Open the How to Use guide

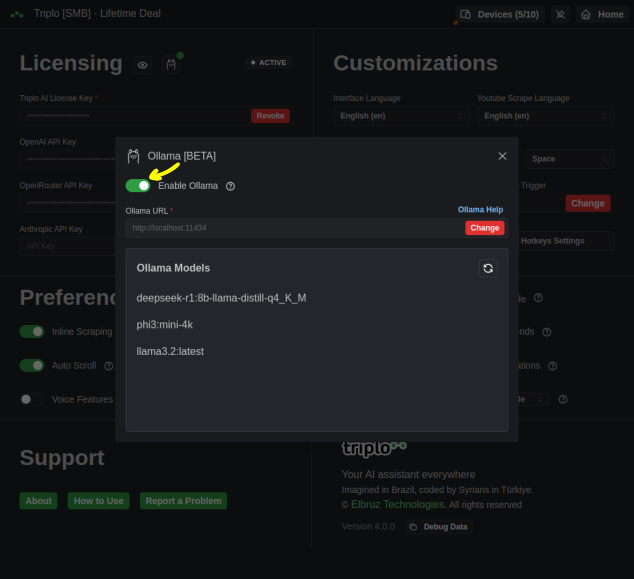(99, 501)
